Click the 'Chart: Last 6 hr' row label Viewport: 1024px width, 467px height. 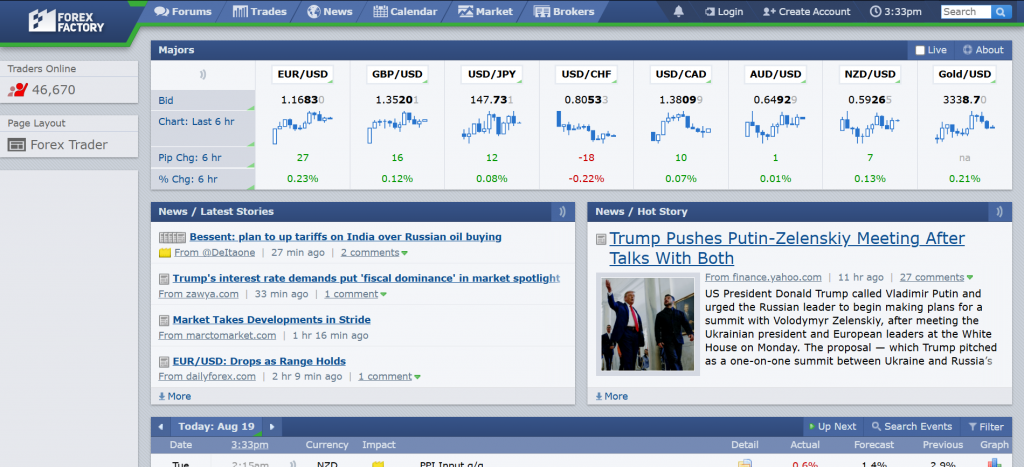click(x=196, y=121)
